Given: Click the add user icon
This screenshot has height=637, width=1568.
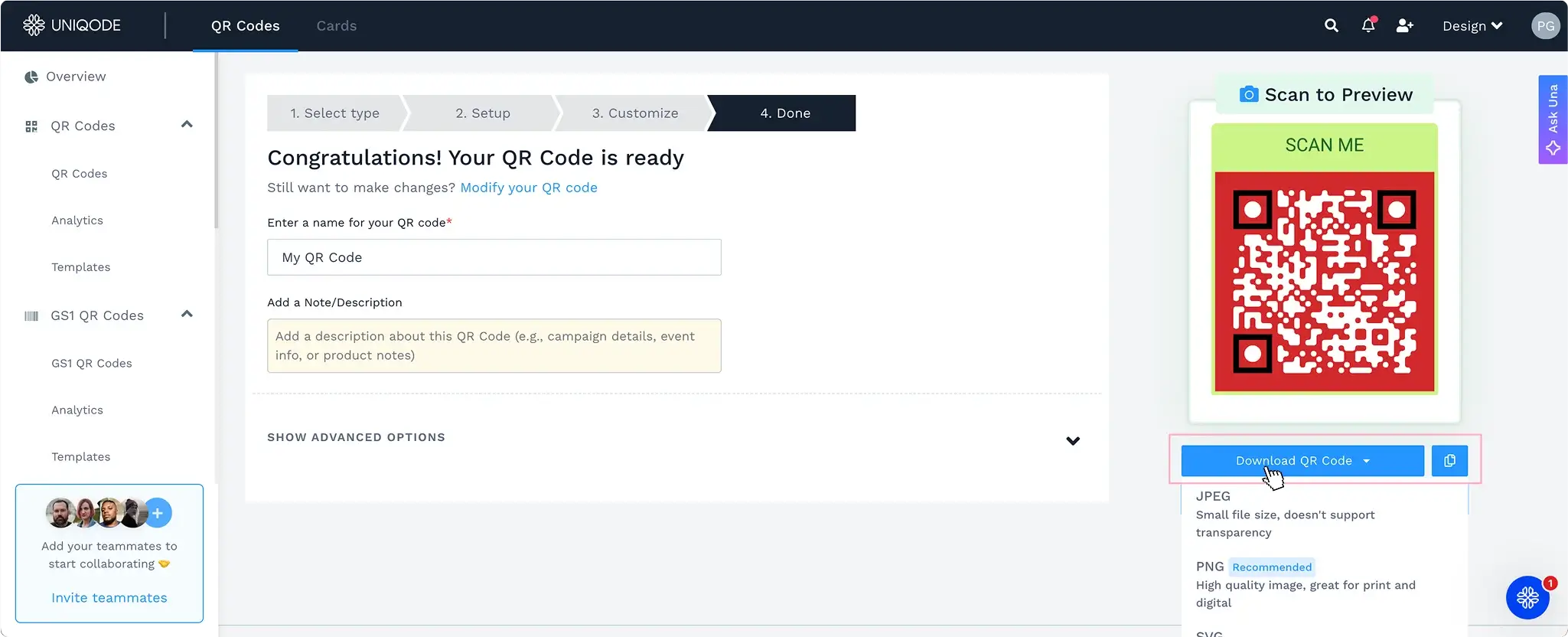Looking at the screenshot, I should [1405, 25].
